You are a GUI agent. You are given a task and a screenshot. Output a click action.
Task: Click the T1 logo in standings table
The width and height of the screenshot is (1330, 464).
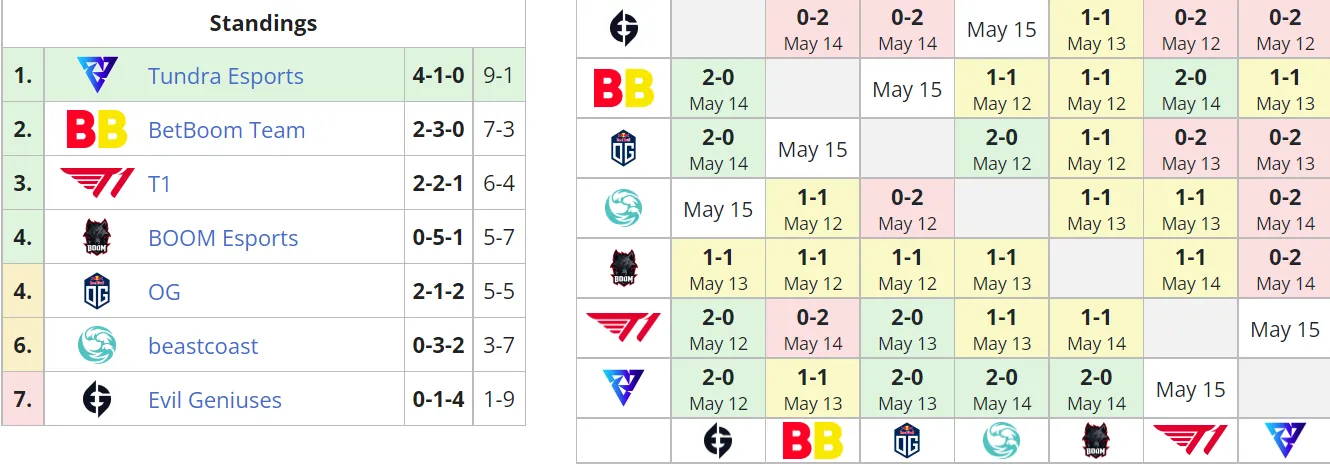97,183
